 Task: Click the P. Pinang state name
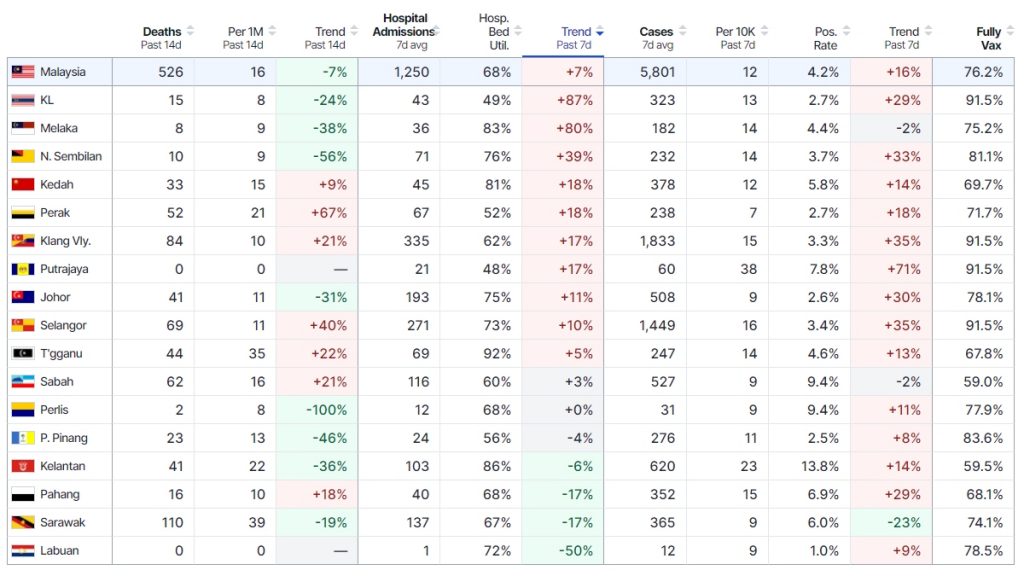[64, 437]
